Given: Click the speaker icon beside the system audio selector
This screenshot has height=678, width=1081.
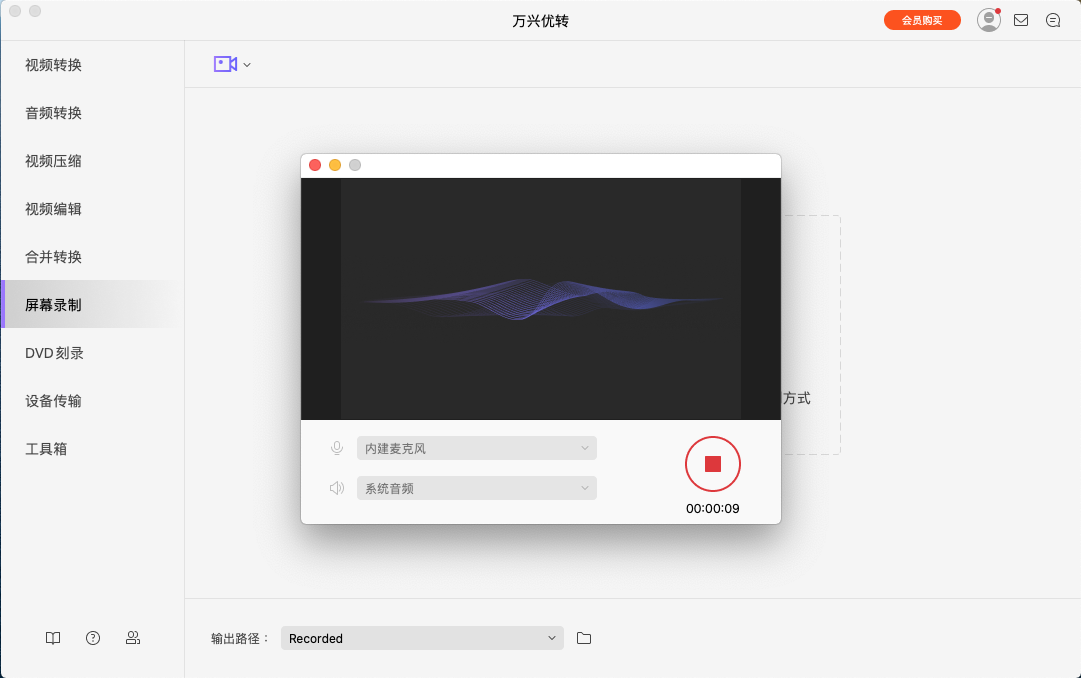Looking at the screenshot, I should pos(336,487).
